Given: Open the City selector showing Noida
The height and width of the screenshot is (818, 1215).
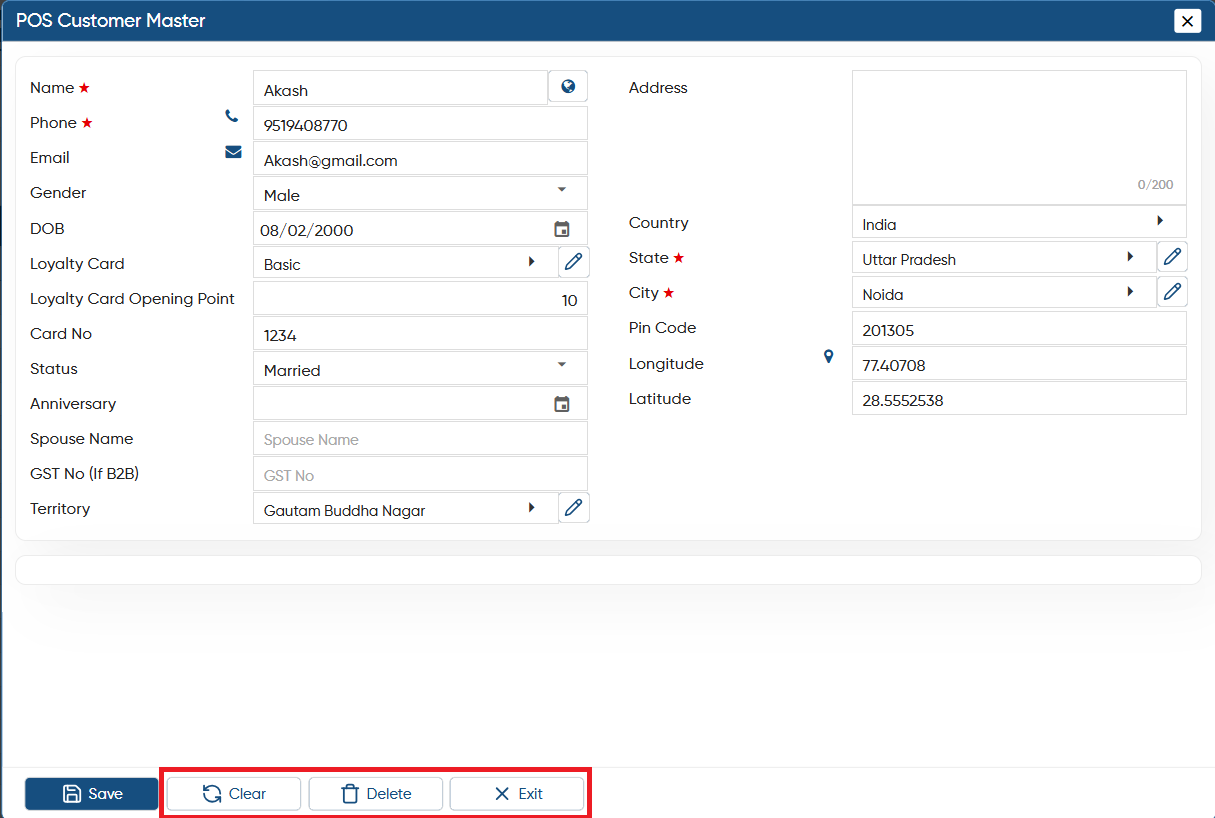Looking at the screenshot, I should (x=1004, y=293).
